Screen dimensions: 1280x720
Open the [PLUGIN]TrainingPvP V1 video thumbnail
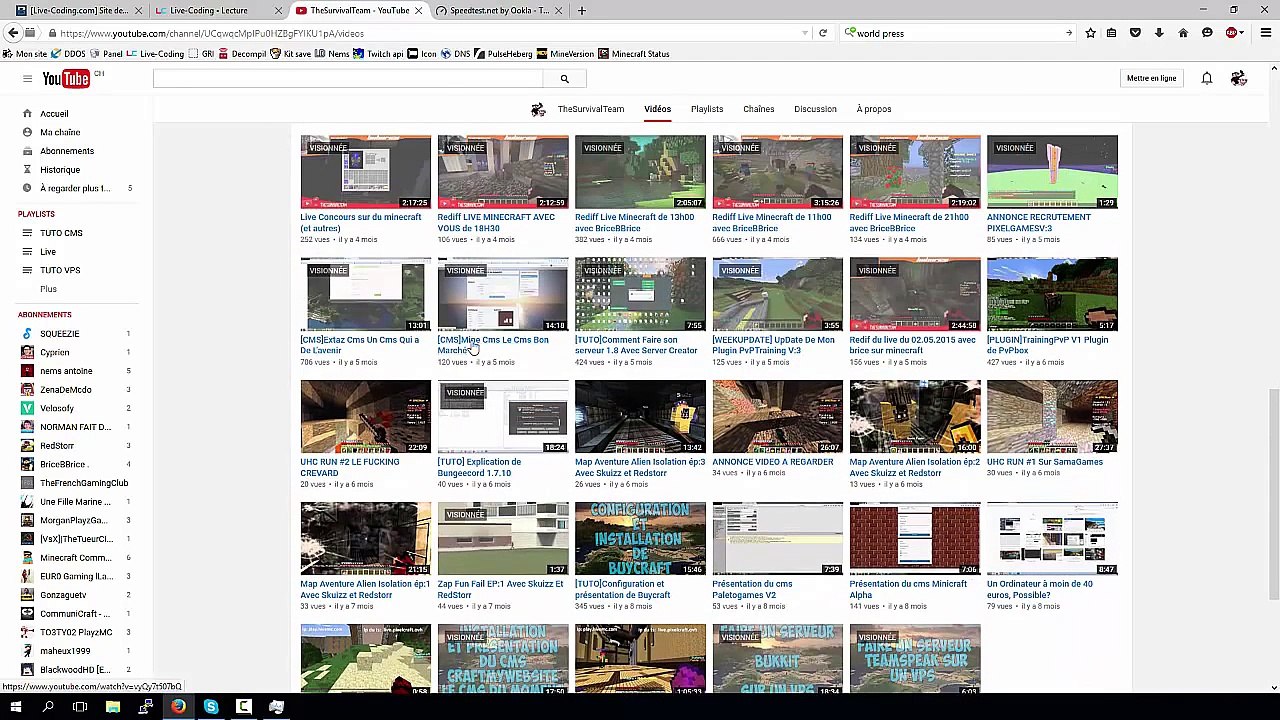coord(1052,294)
